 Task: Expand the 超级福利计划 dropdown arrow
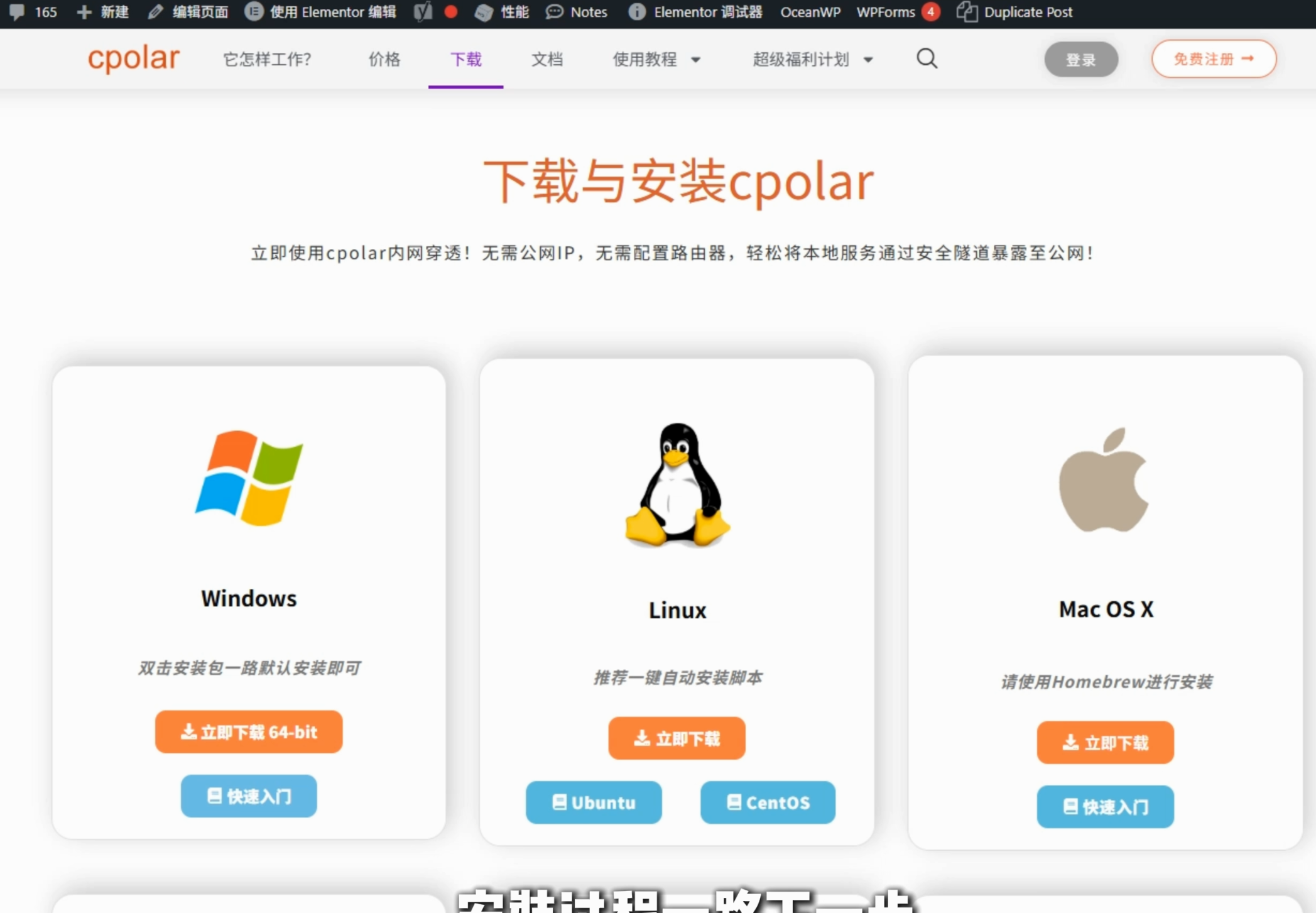coord(867,60)
